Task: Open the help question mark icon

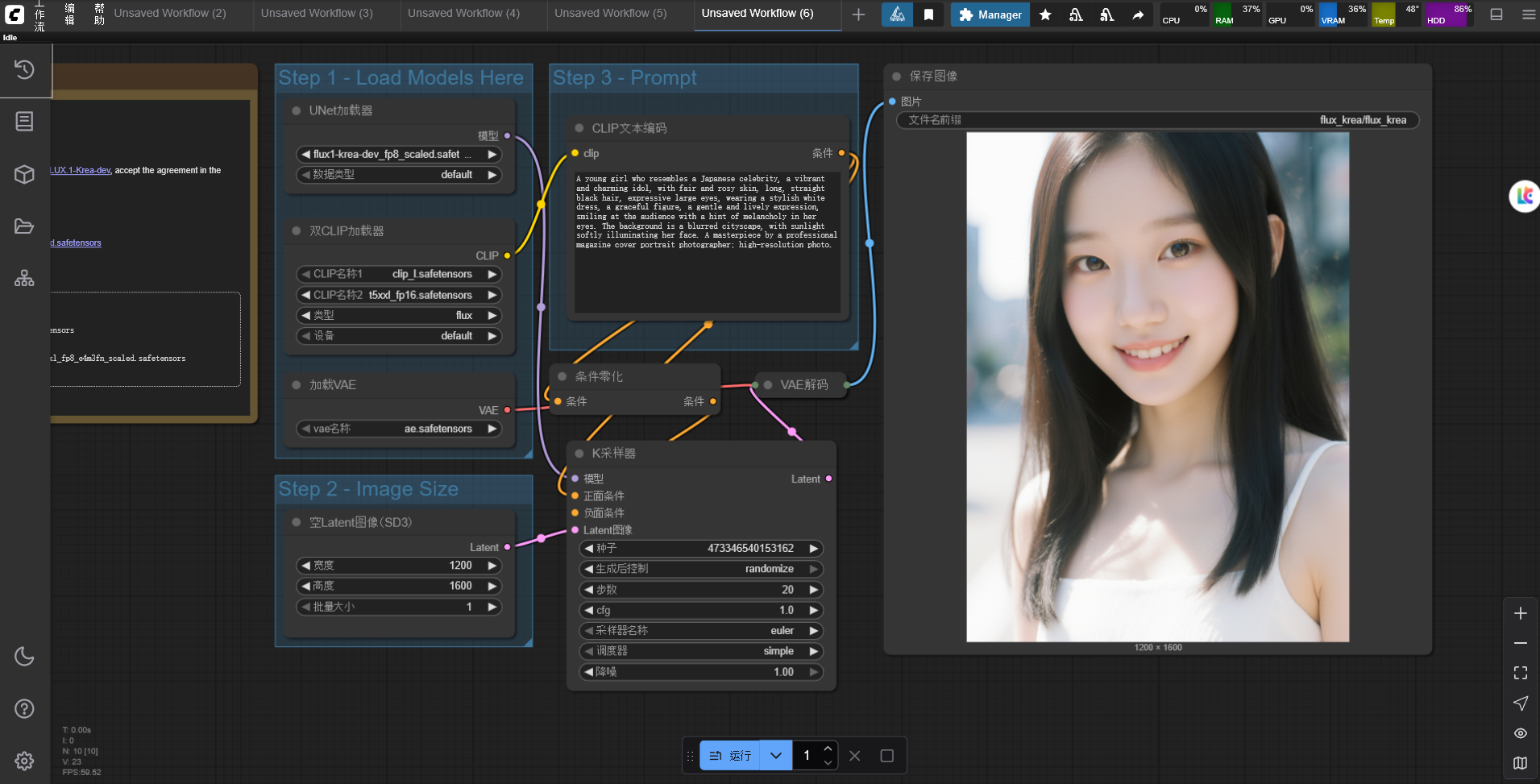Action: point(24,709)
